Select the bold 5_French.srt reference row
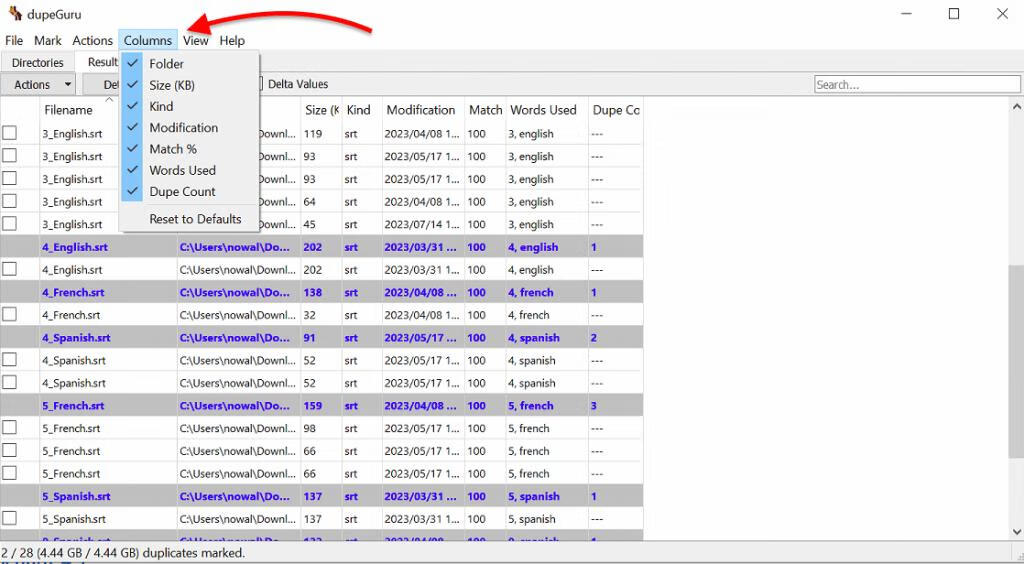This screenshot has height=564, width=1024. tap(321, 405)
